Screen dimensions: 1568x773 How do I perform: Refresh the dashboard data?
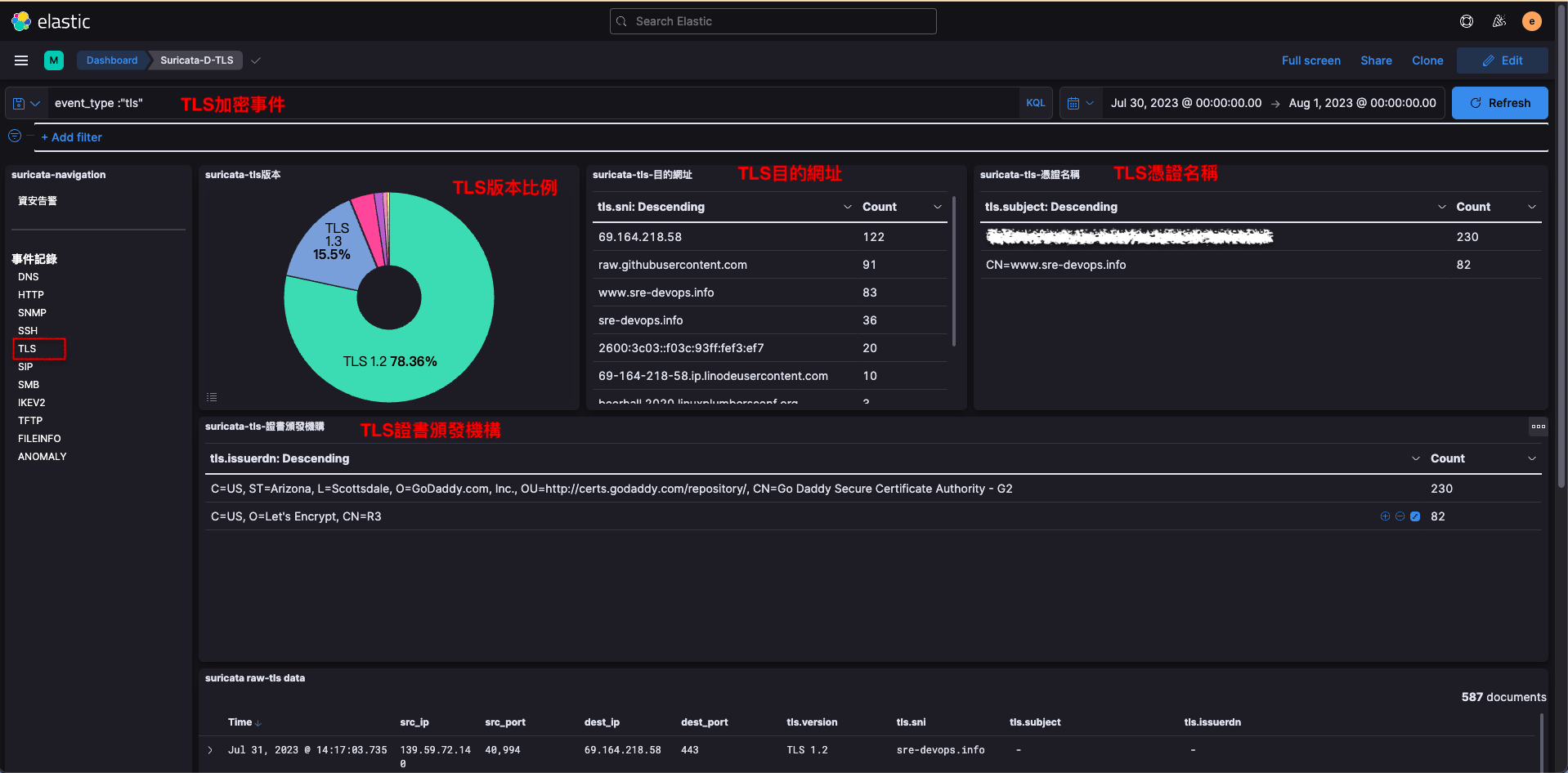(x=1500, y=103)
